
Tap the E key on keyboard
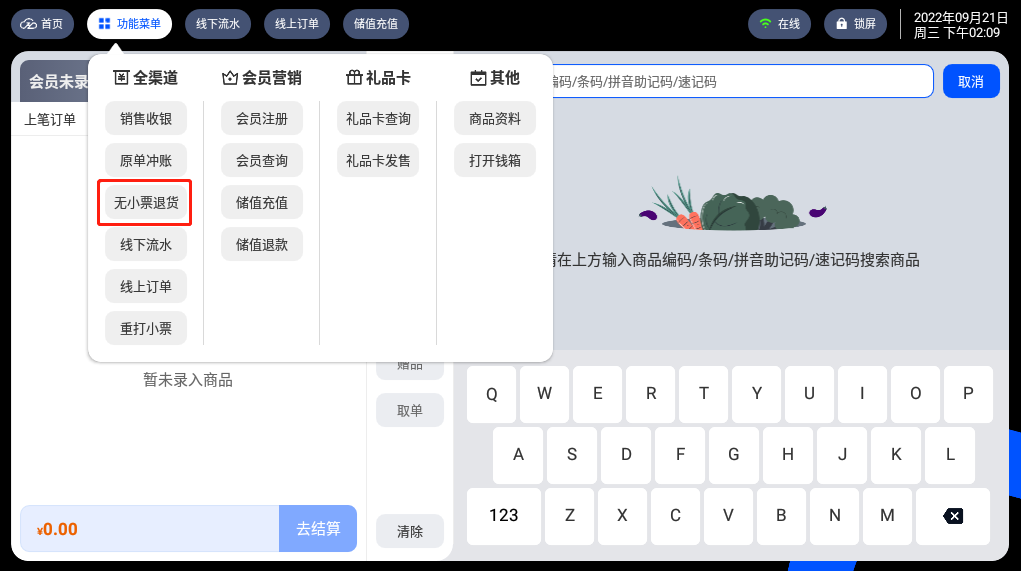point(598,394)
